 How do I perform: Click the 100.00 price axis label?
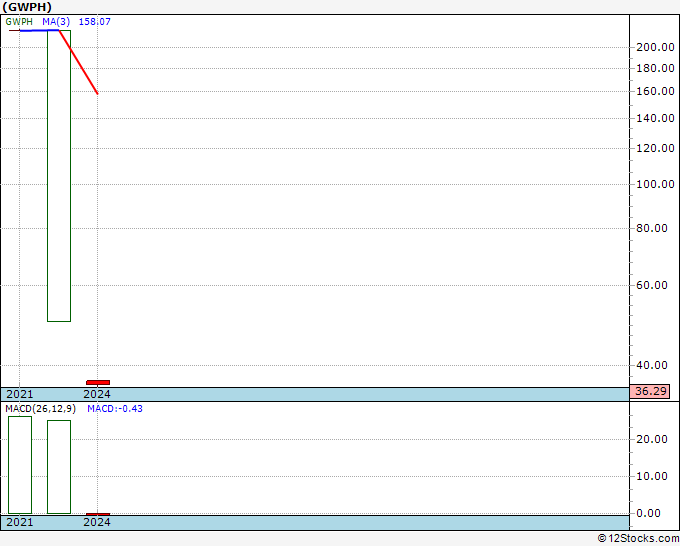(x=655, y=184)
